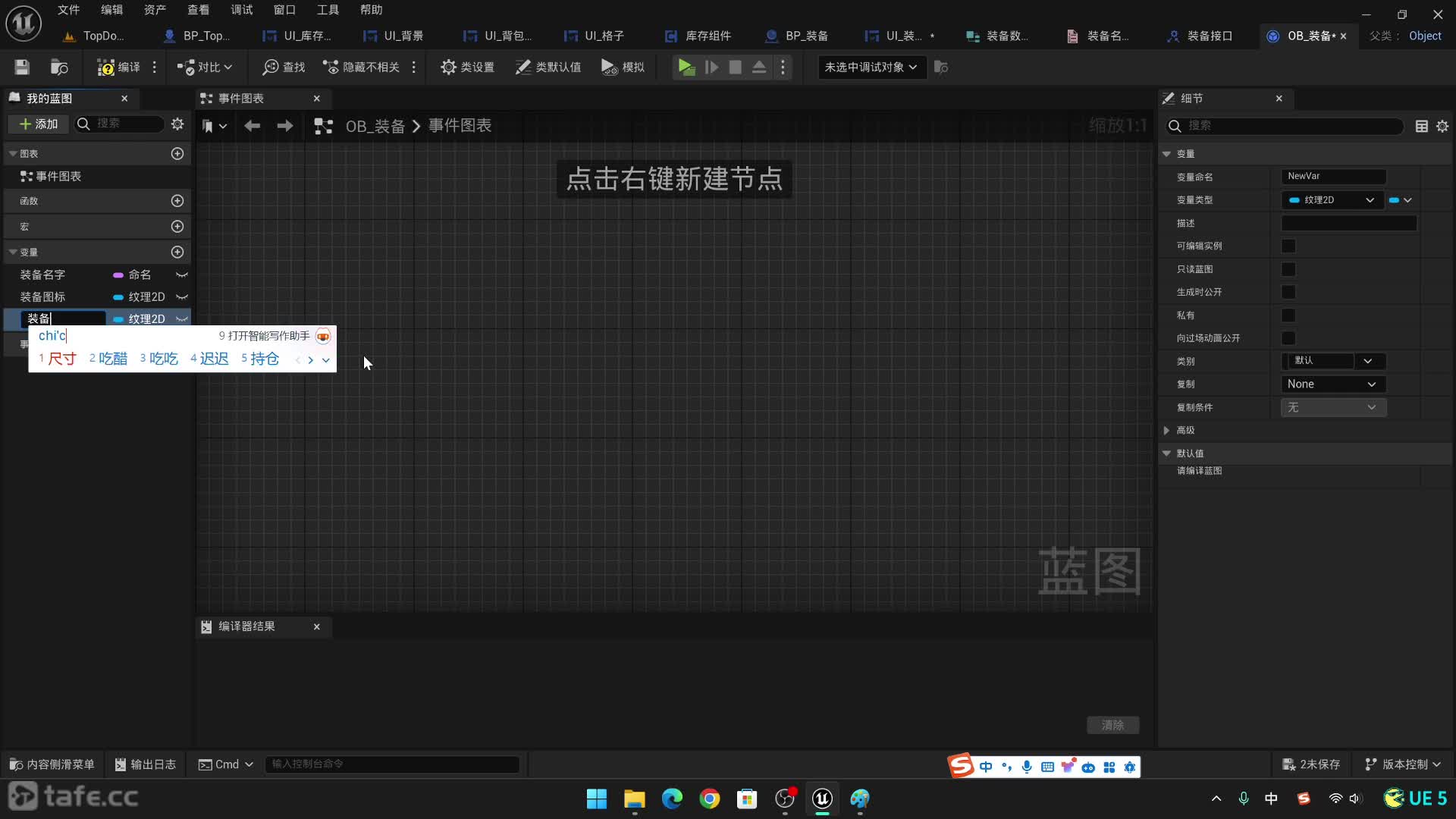Toggle visibility eye of 装备图标
Viewport: 1456px width, 819px height.
[x=182, y=297]
